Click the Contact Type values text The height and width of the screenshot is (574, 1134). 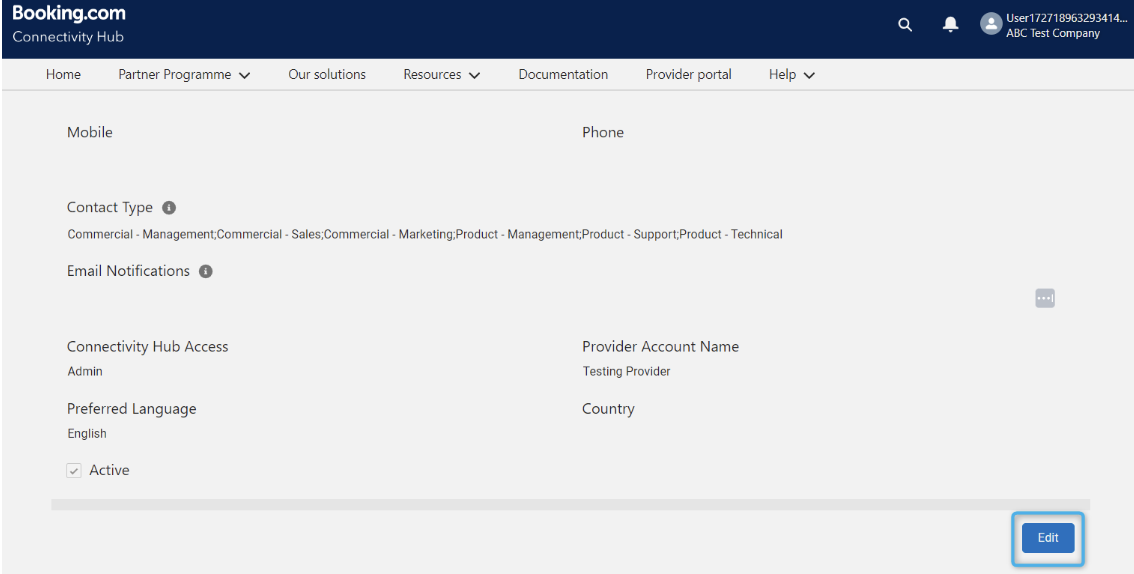click(425, 235)
